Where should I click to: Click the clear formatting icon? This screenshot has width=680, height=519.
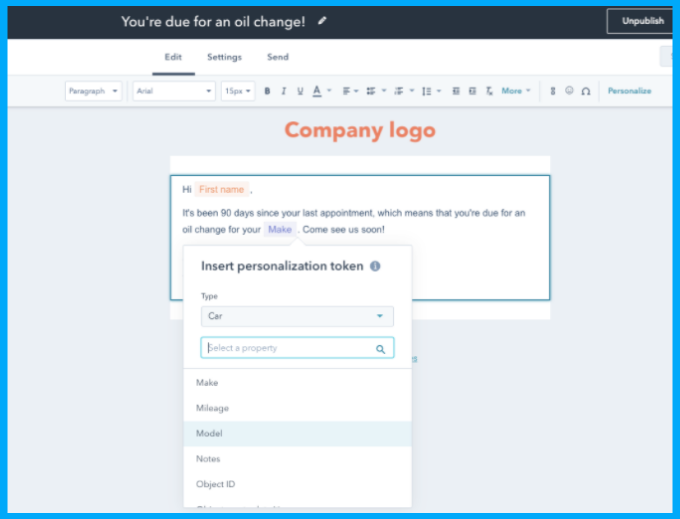click(489, 91)
